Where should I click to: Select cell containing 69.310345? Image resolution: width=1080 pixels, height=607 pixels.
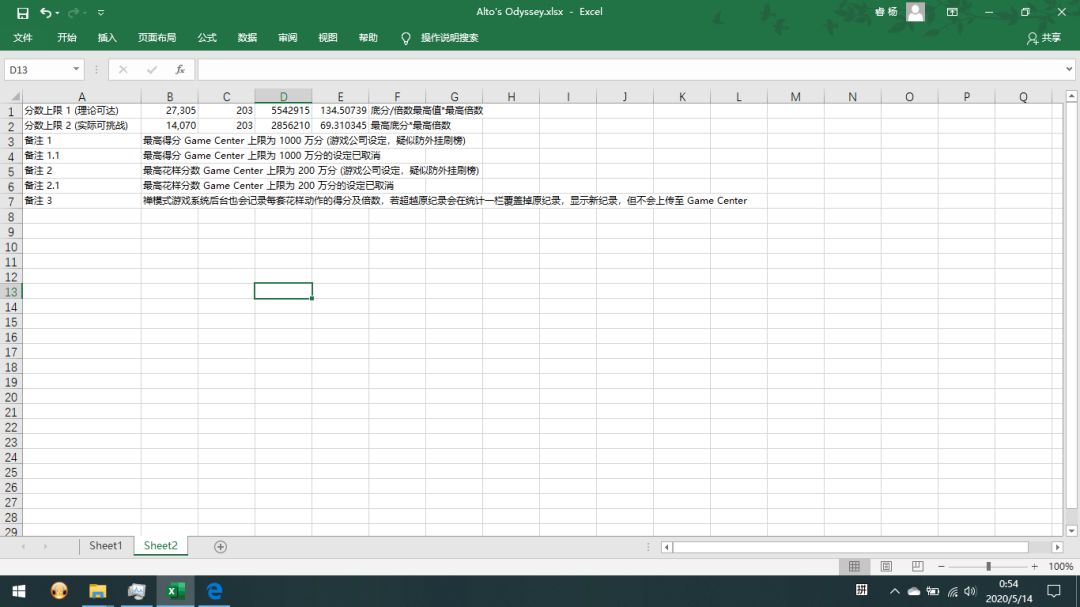pos(340,125)
